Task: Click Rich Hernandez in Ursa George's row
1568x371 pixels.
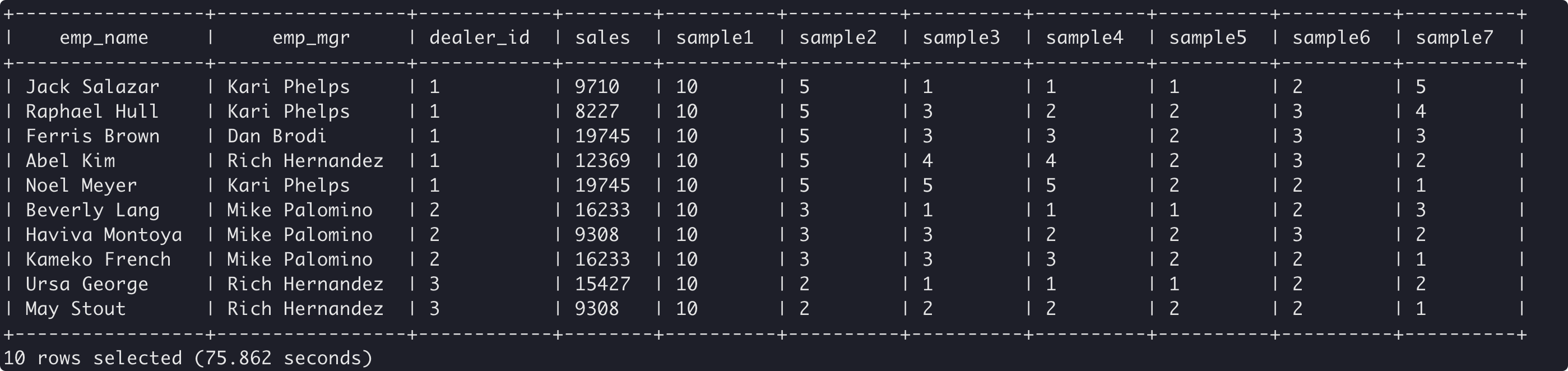Action: (305, 284)
